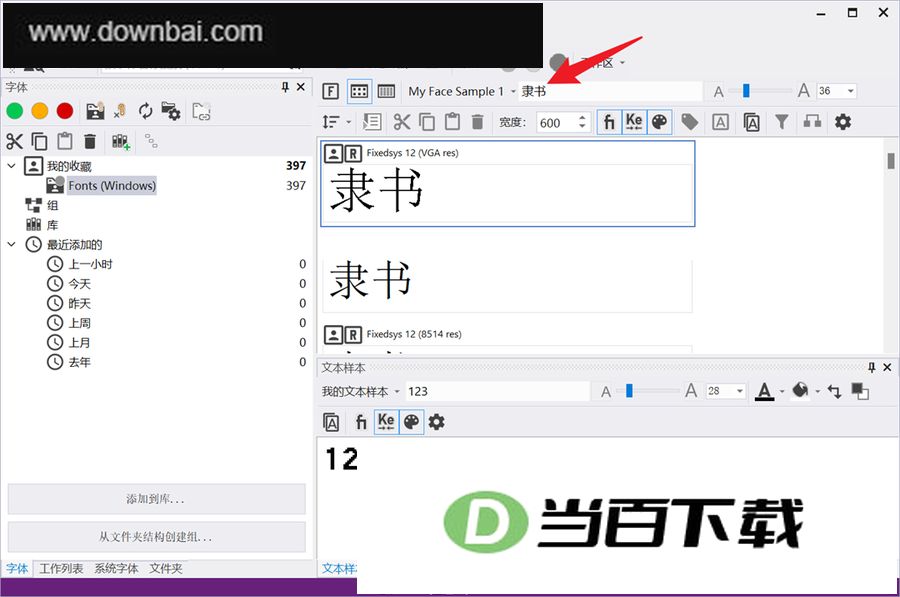This screenshot has height=597, width=900.
Task: Click the red status circle in the 字体 panel
Action: [65, 111]
